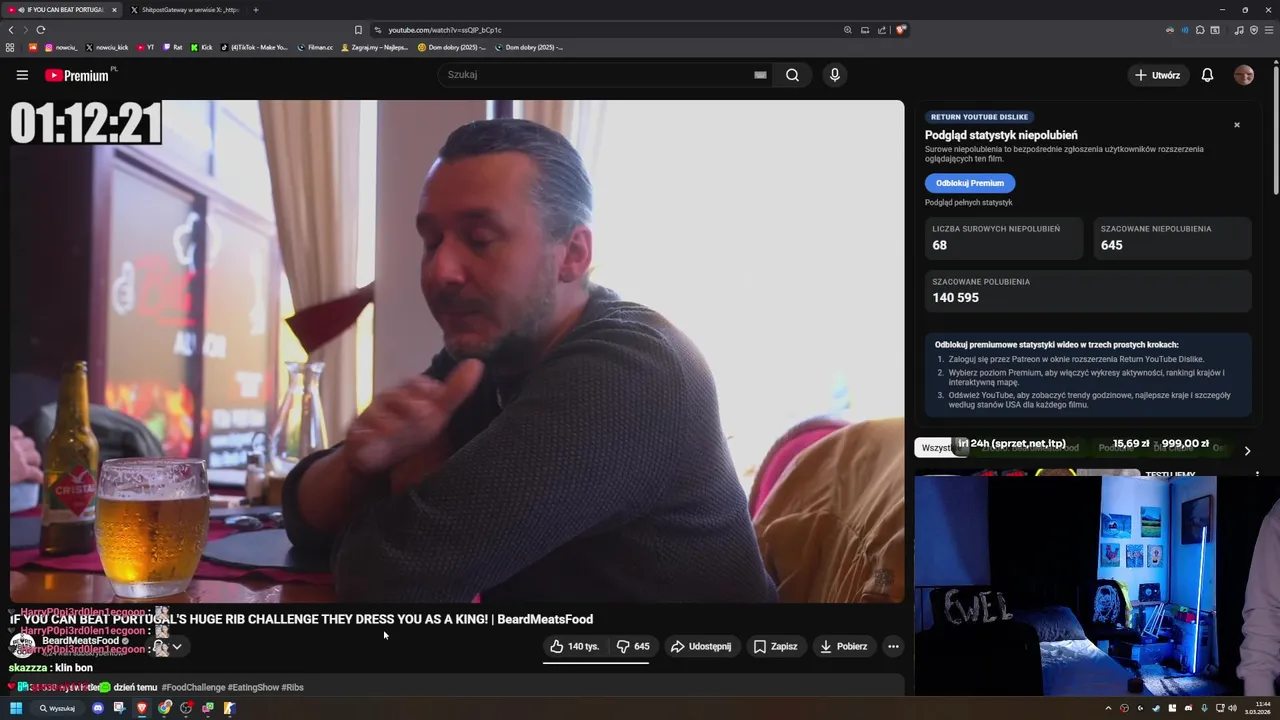This screenshot has height=720, width=1280.
Task: Select the IF YOU CAN BEAT PORTUGAL tab
Action: tap(62, 10)
